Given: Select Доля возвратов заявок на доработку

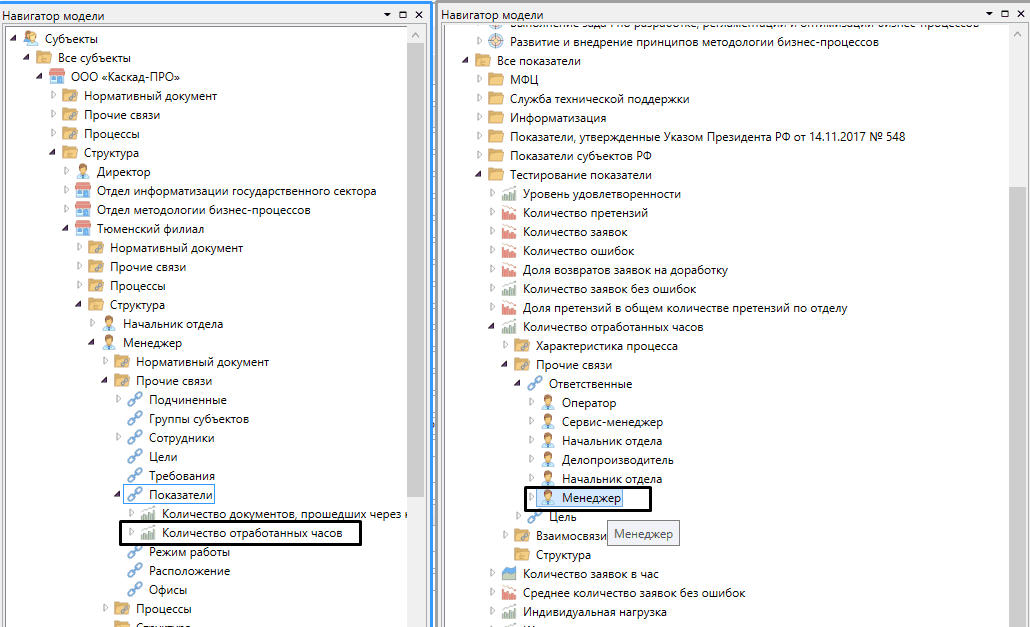Looking at the screenshot, I should pyautogui.click(x=625, y=270).
